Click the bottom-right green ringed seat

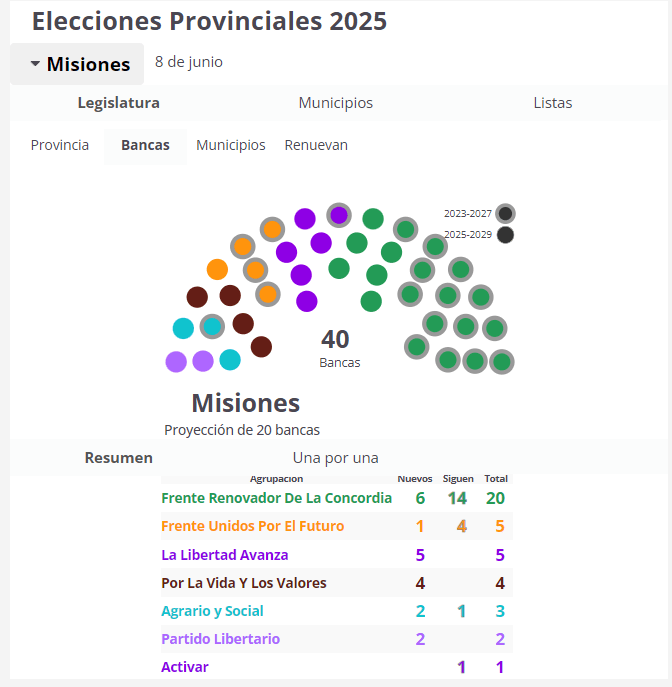click(502, 362)
